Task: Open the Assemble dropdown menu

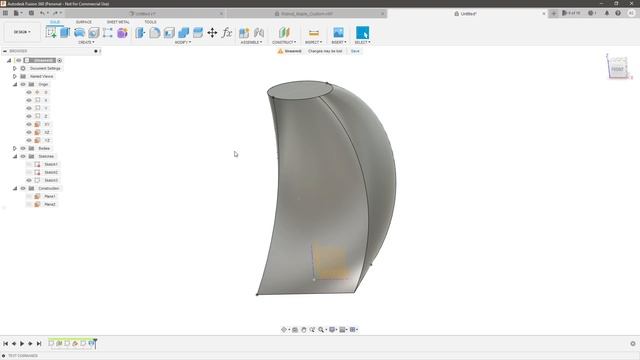Action: click(x=251, y=42)
